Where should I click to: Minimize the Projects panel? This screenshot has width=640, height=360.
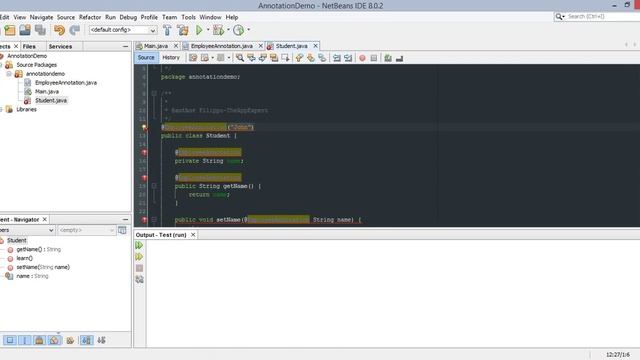(x=125, y=47)
